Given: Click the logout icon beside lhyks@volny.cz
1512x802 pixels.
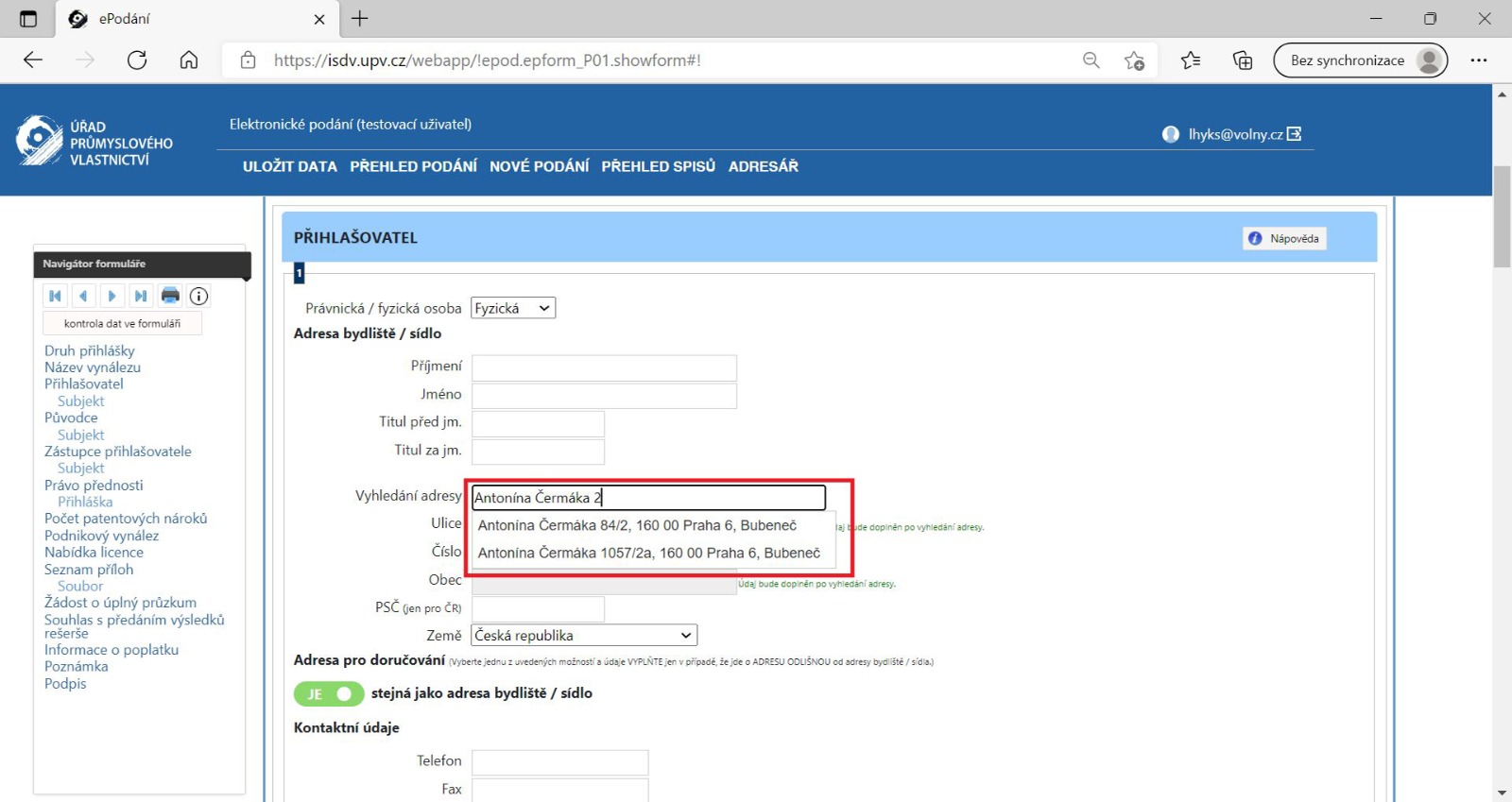Looking at the screenshot, I should [x=1295, y=134].
